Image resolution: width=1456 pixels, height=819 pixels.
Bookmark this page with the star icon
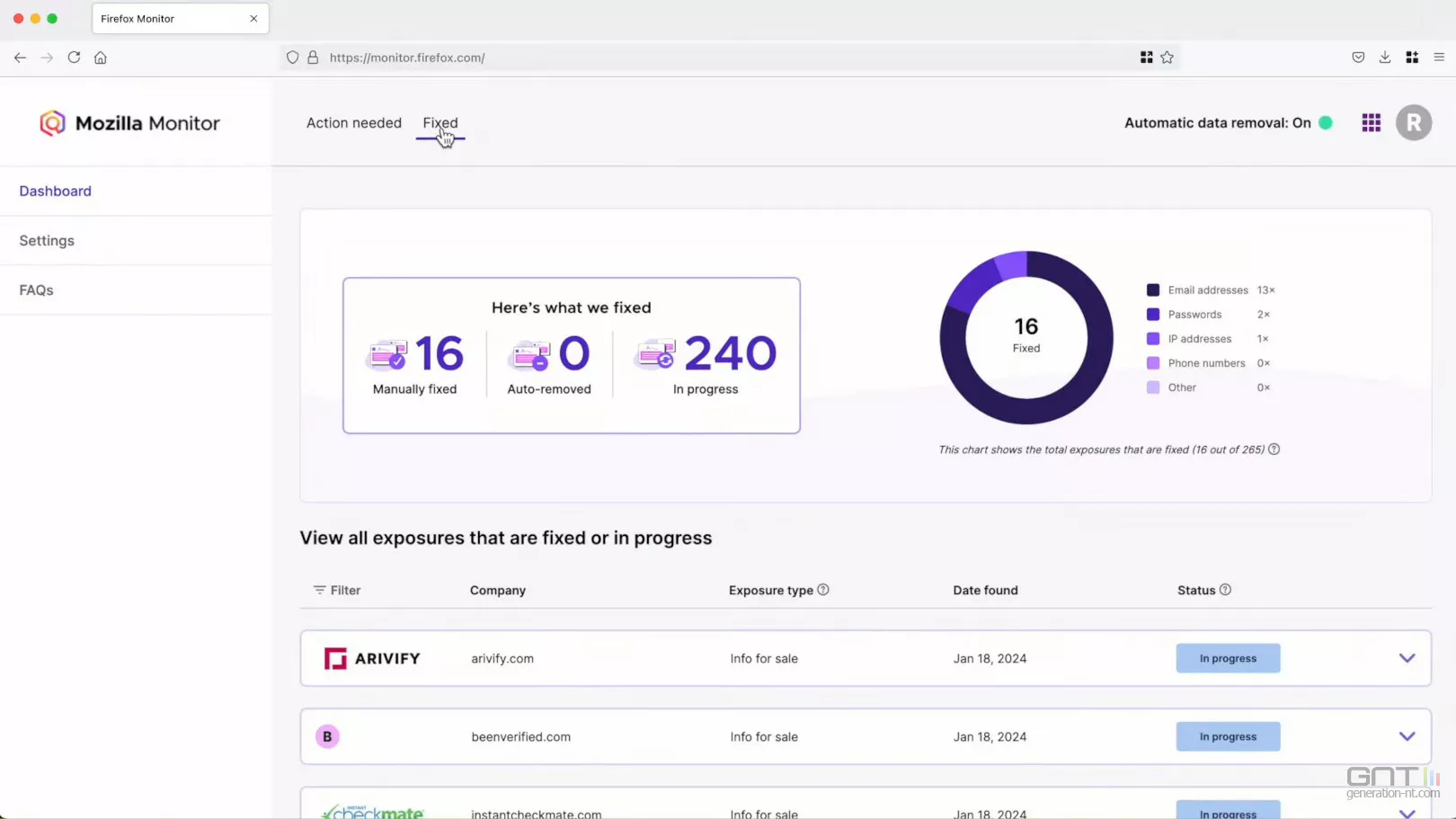click(x=1167, y=58)
